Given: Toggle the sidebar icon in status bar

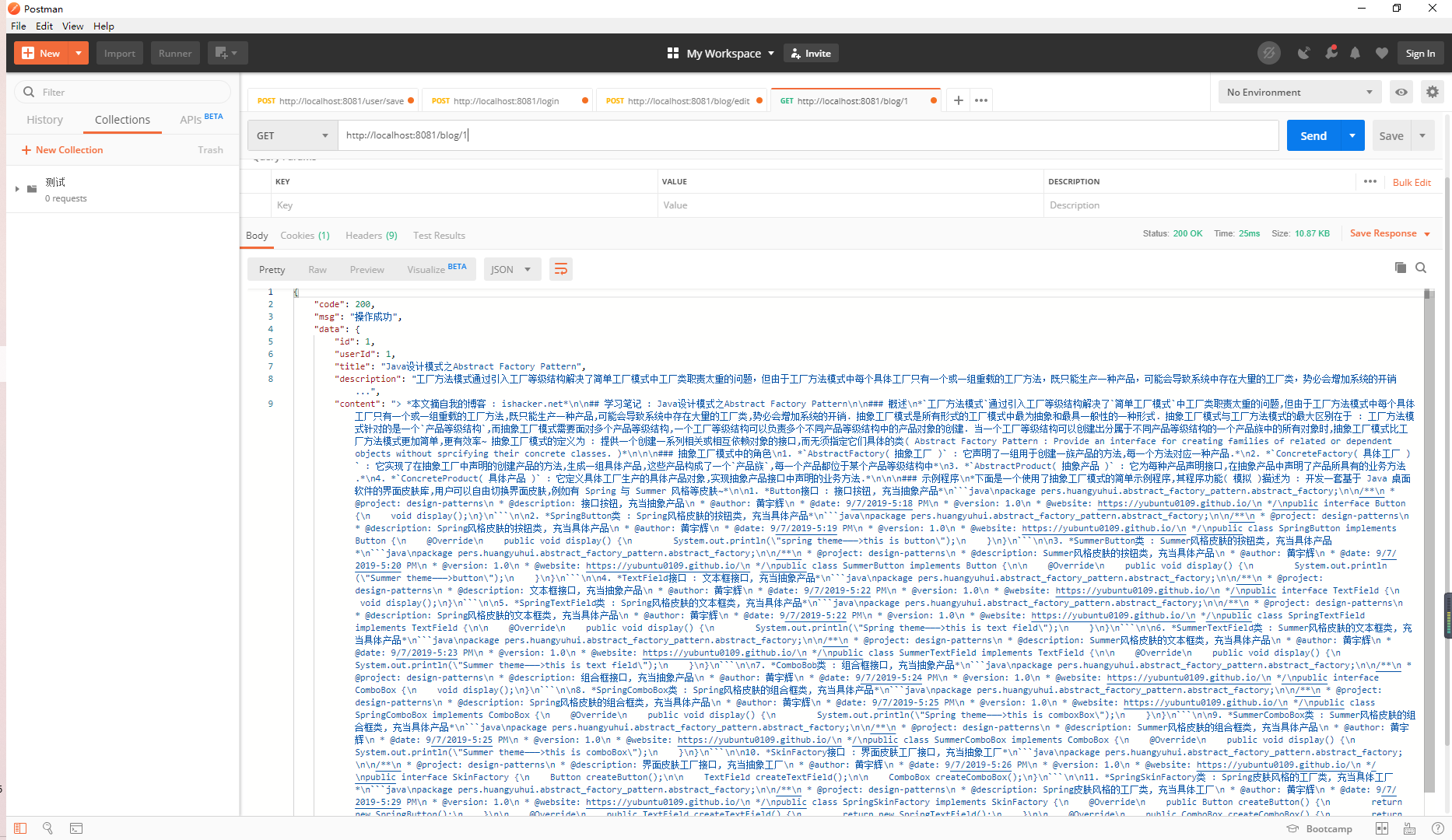Looking at the screenshot, I should (x=20, y=828).
